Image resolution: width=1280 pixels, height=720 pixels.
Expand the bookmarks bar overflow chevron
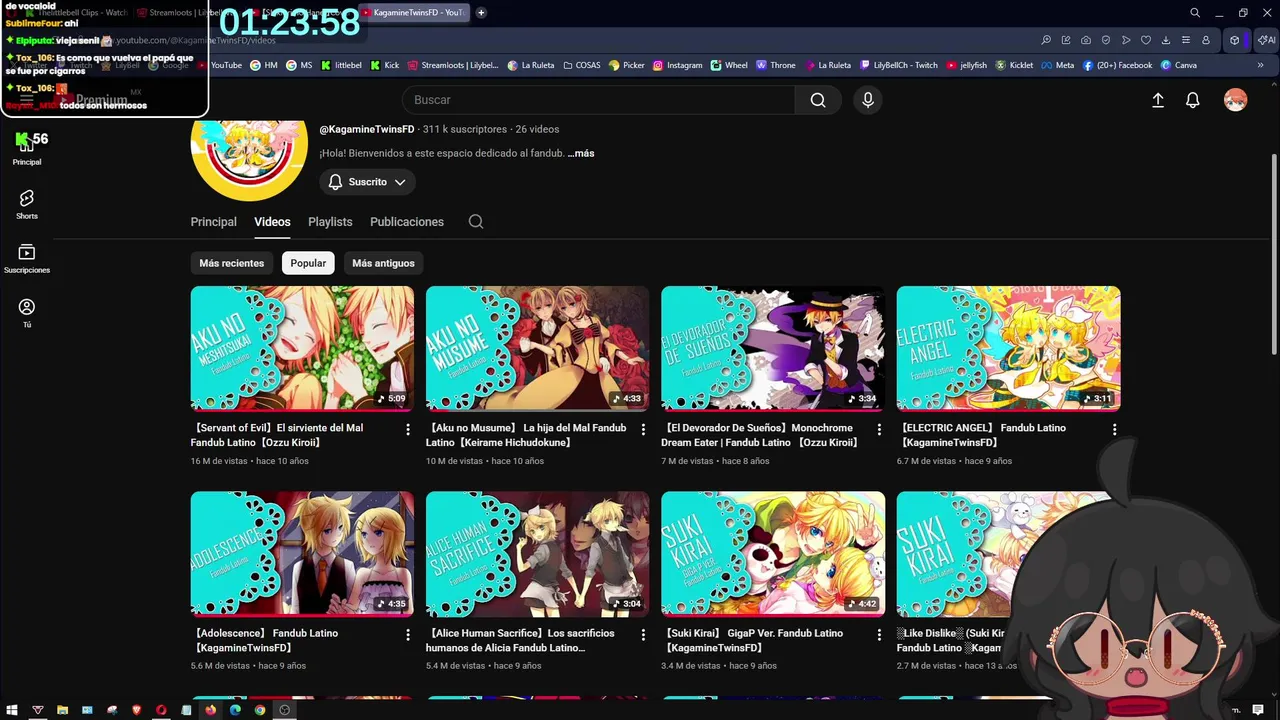pyautogui.click(x=1260, y=65)
